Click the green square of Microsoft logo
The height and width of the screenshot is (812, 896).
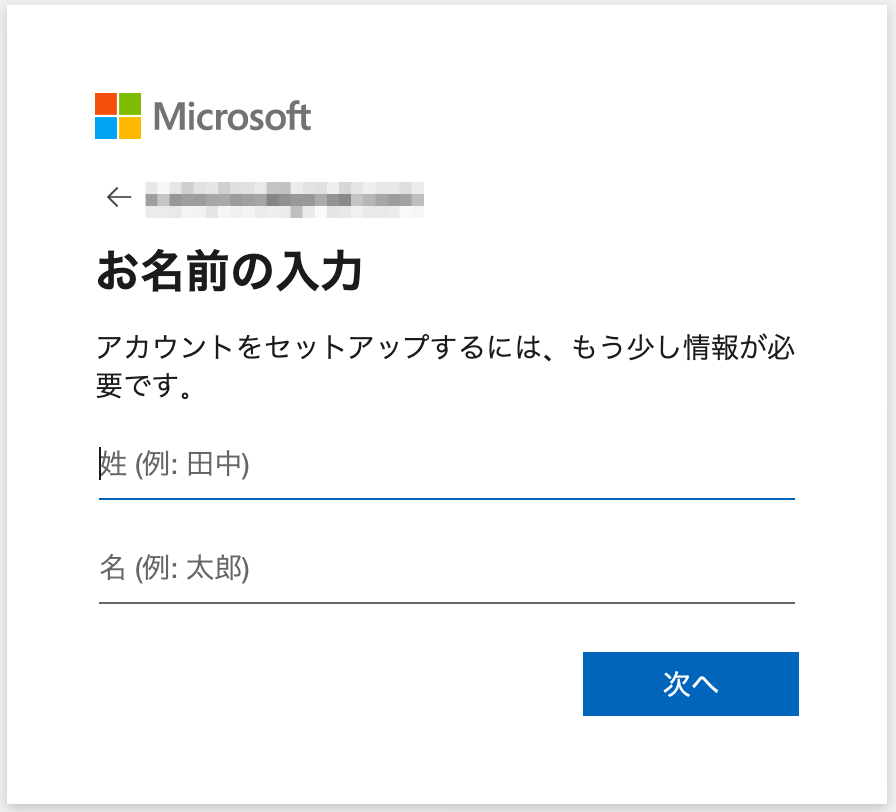pyautogui.click(x=130, y=104)
